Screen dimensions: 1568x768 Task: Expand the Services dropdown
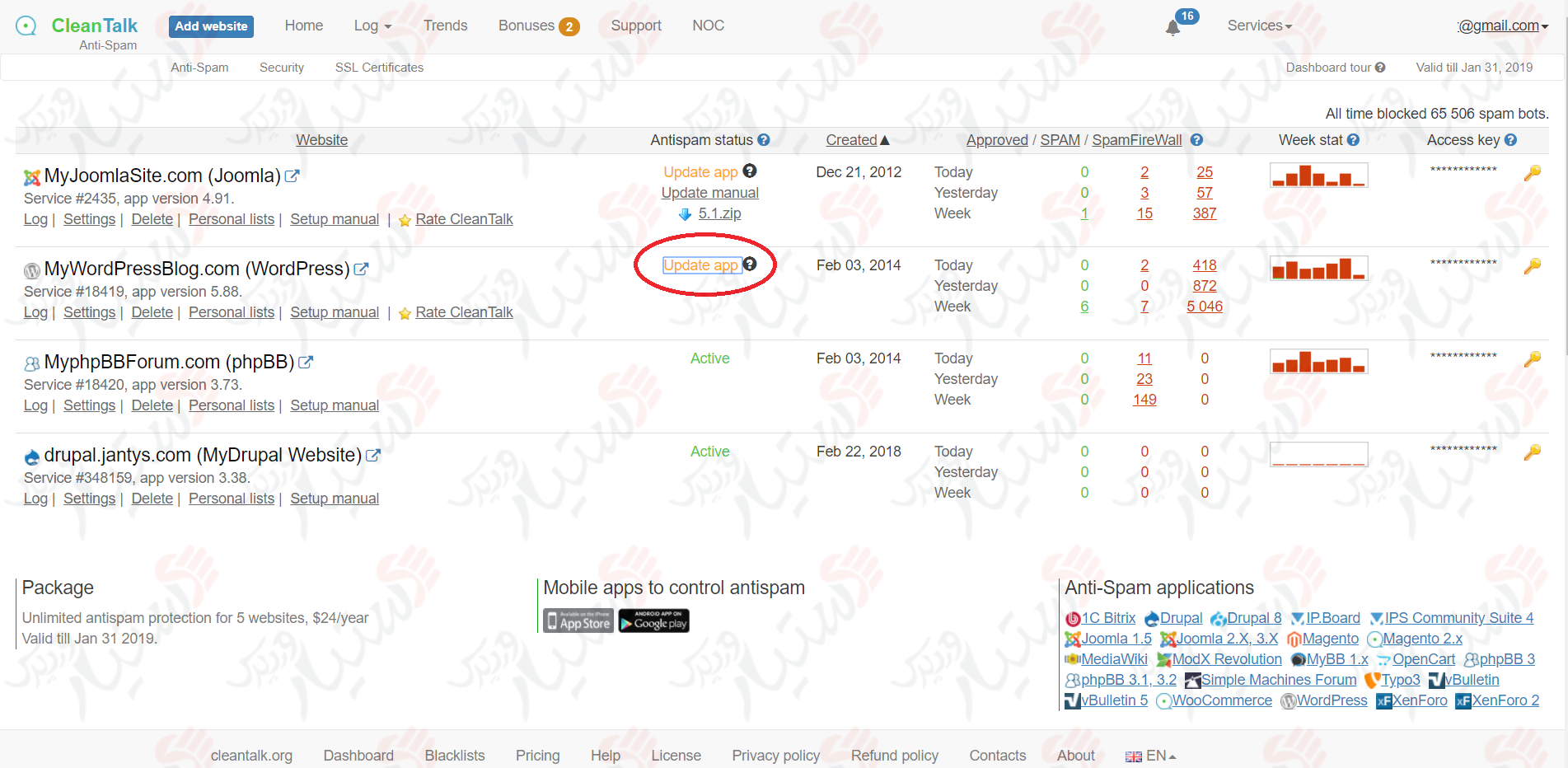click(x=1259, y=26)
